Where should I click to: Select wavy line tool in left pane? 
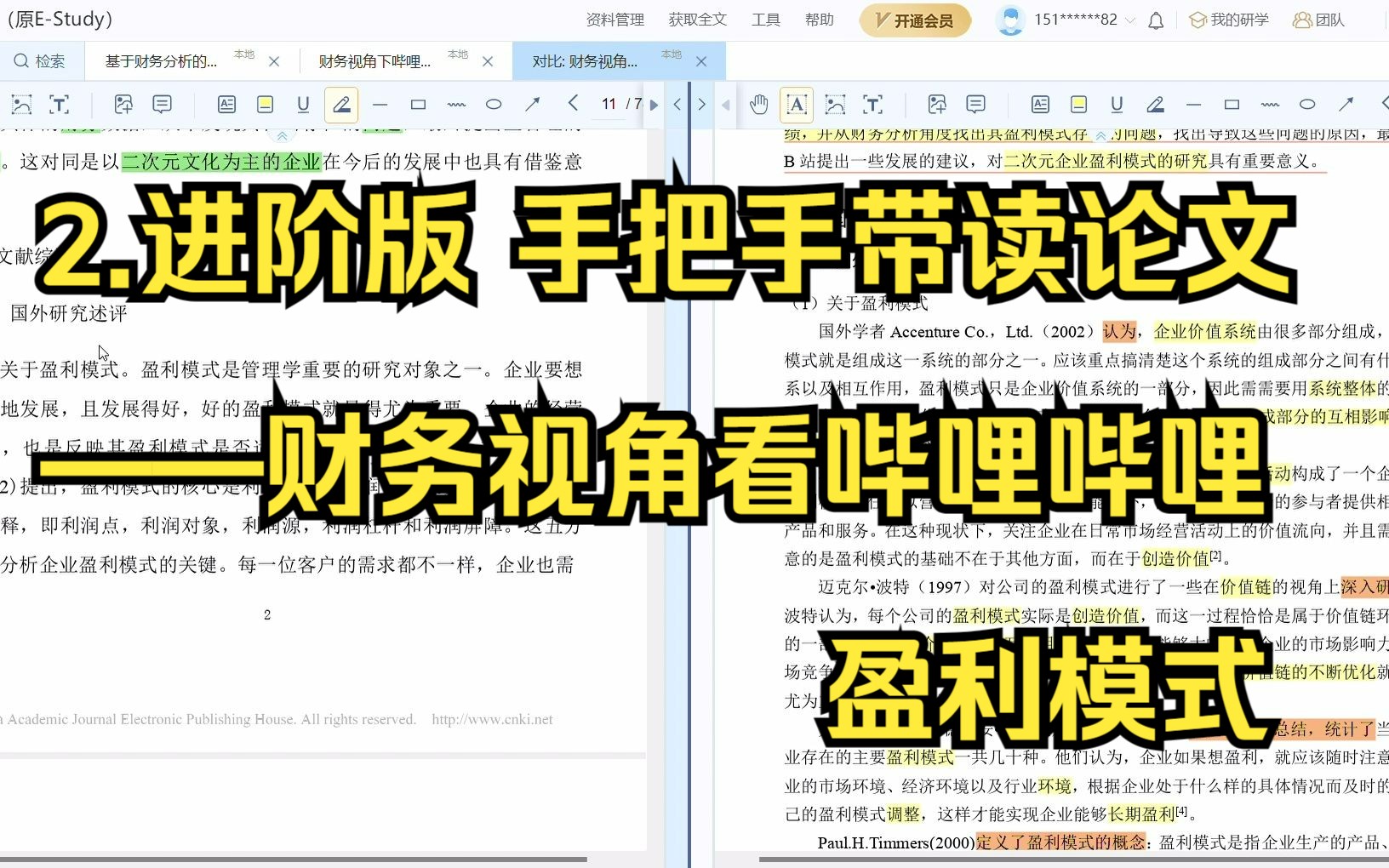pyautogui.click(x=456, y=105)
